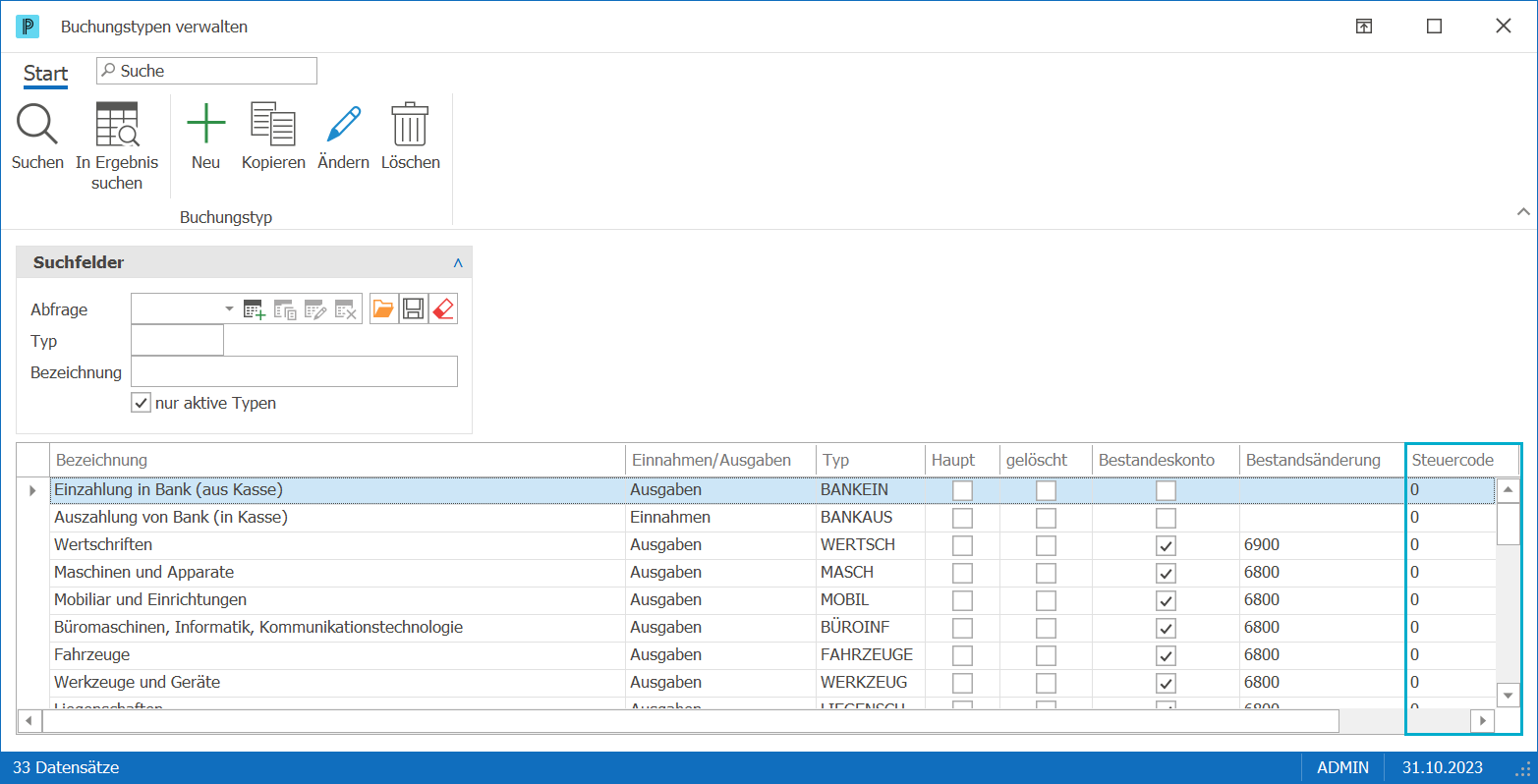
Task: Select the Mobiliar und Einrichtungen cell
Action: pos(337,600)
